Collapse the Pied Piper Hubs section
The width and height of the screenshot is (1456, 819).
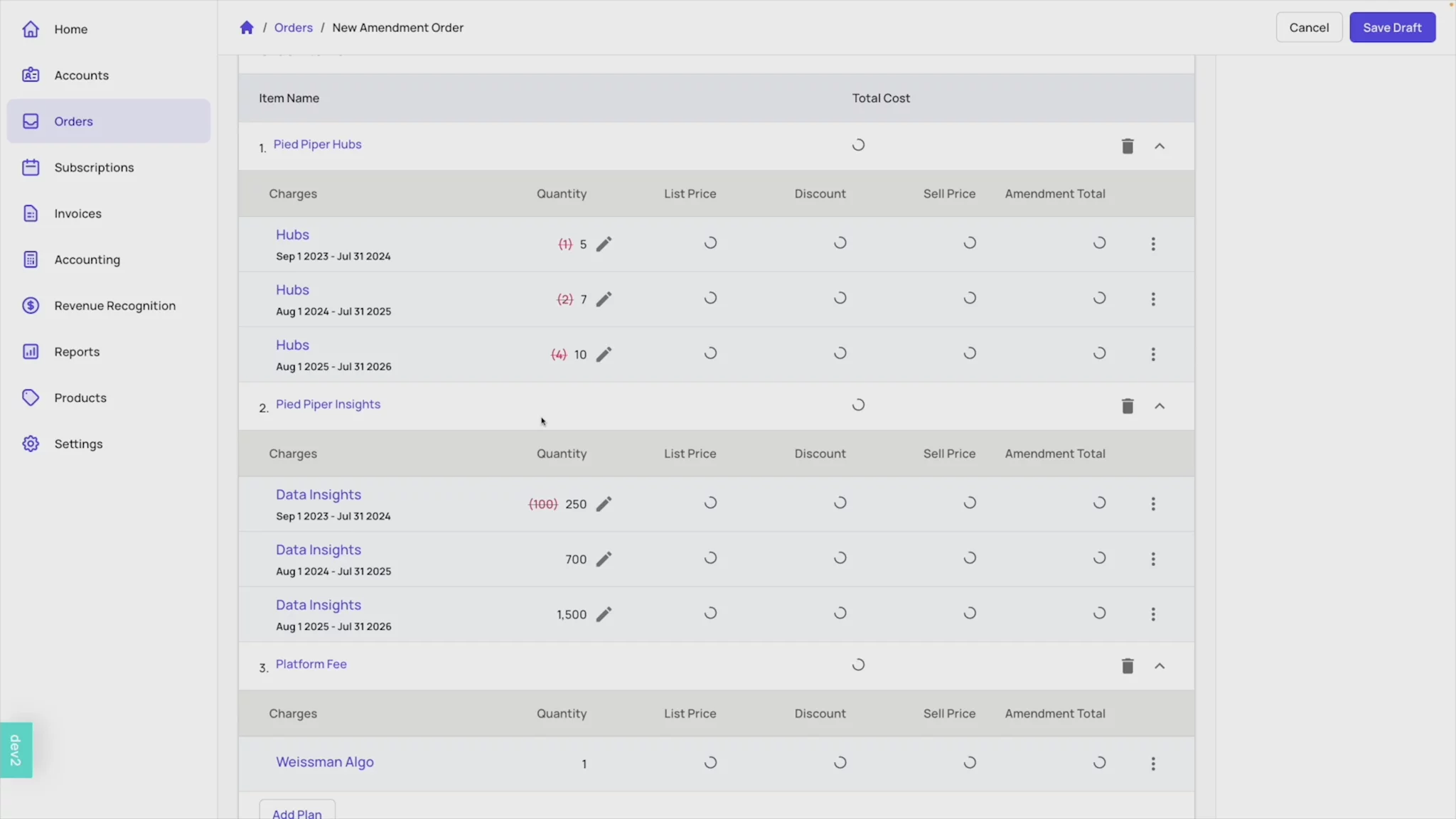[x=1160, y=146]
